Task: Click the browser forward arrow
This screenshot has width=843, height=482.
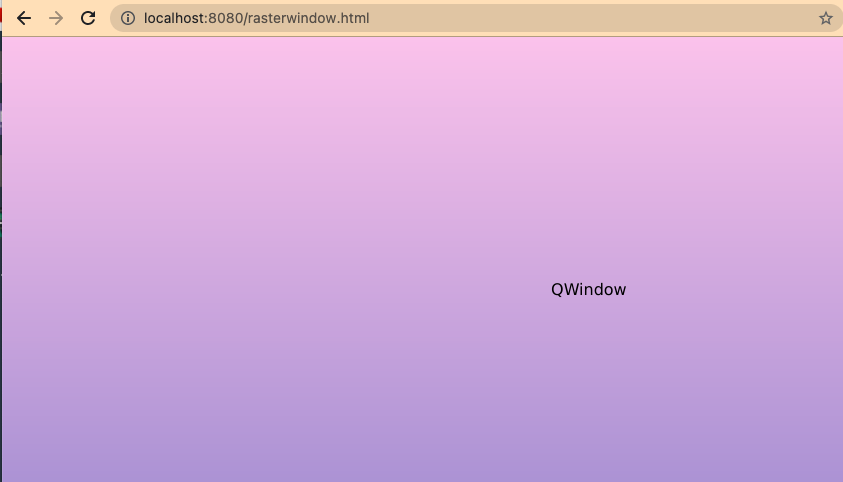Action: pyautogui.click(x=56, y=18)
